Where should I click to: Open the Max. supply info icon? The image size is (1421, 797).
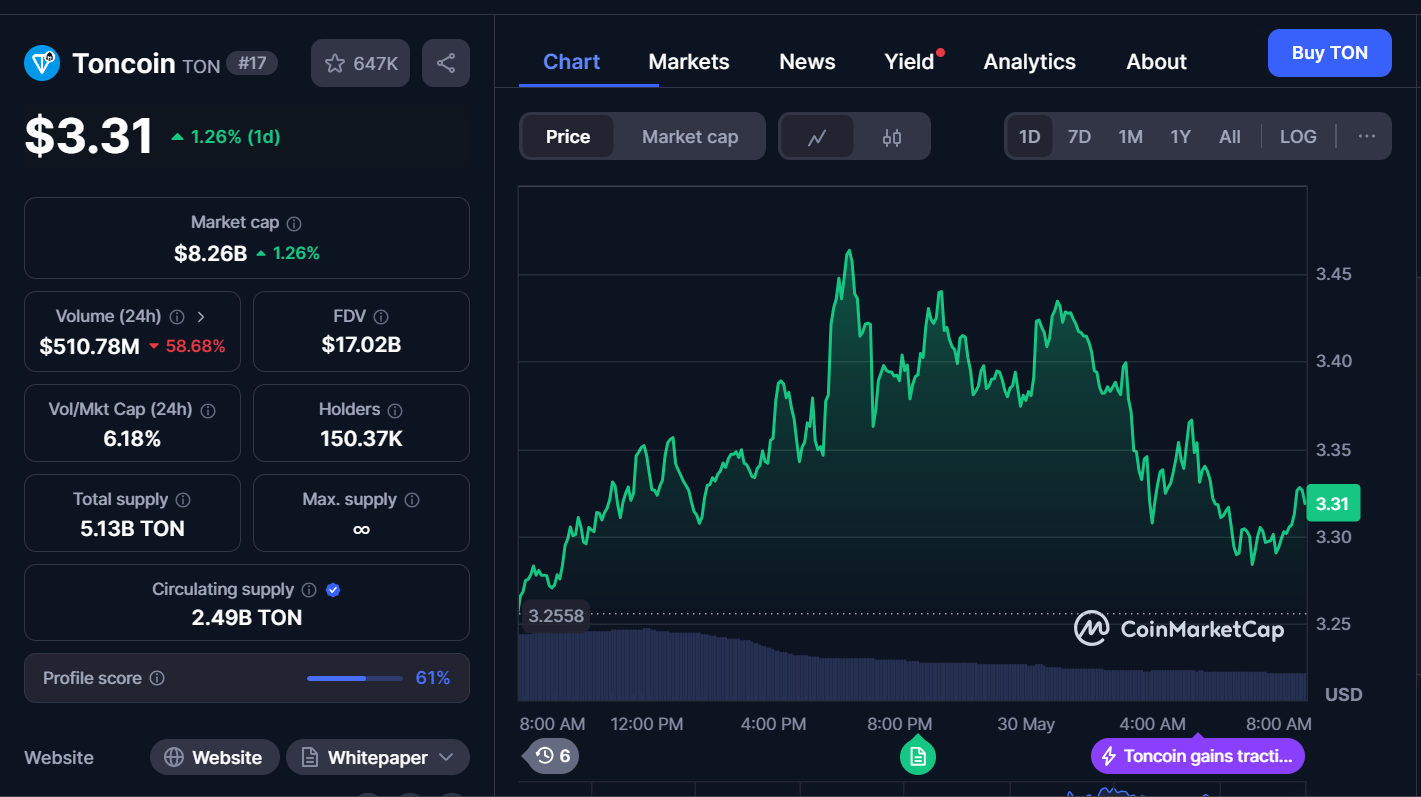click(412, 500)
